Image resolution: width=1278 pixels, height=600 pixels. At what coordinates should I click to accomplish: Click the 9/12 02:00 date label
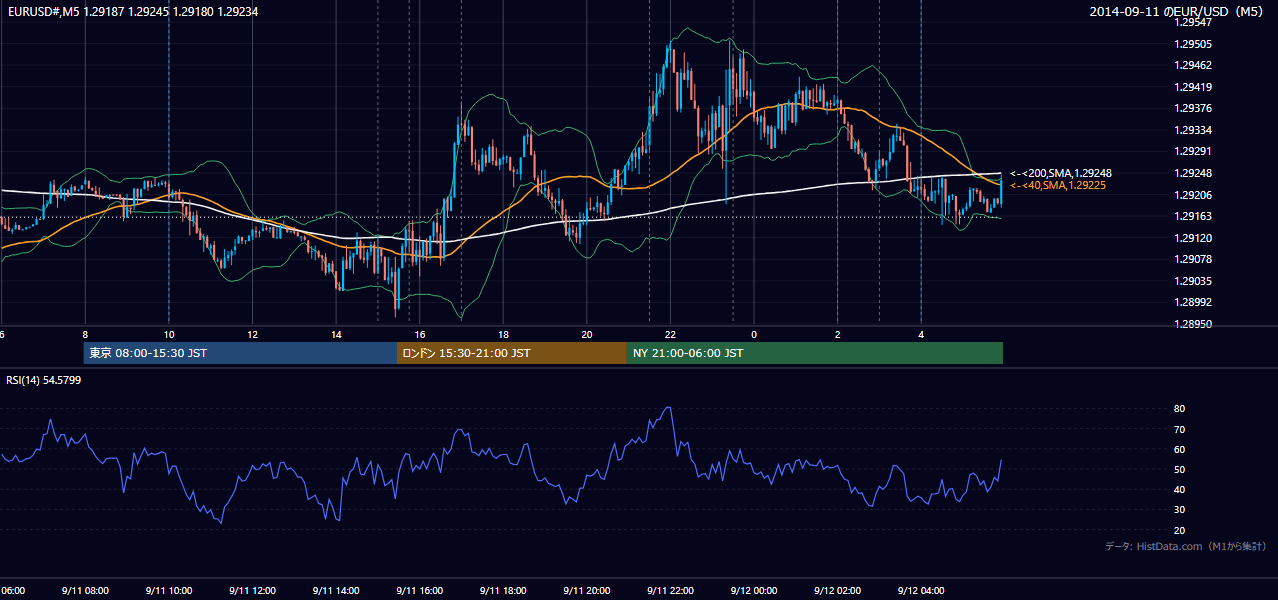(838, 590)
